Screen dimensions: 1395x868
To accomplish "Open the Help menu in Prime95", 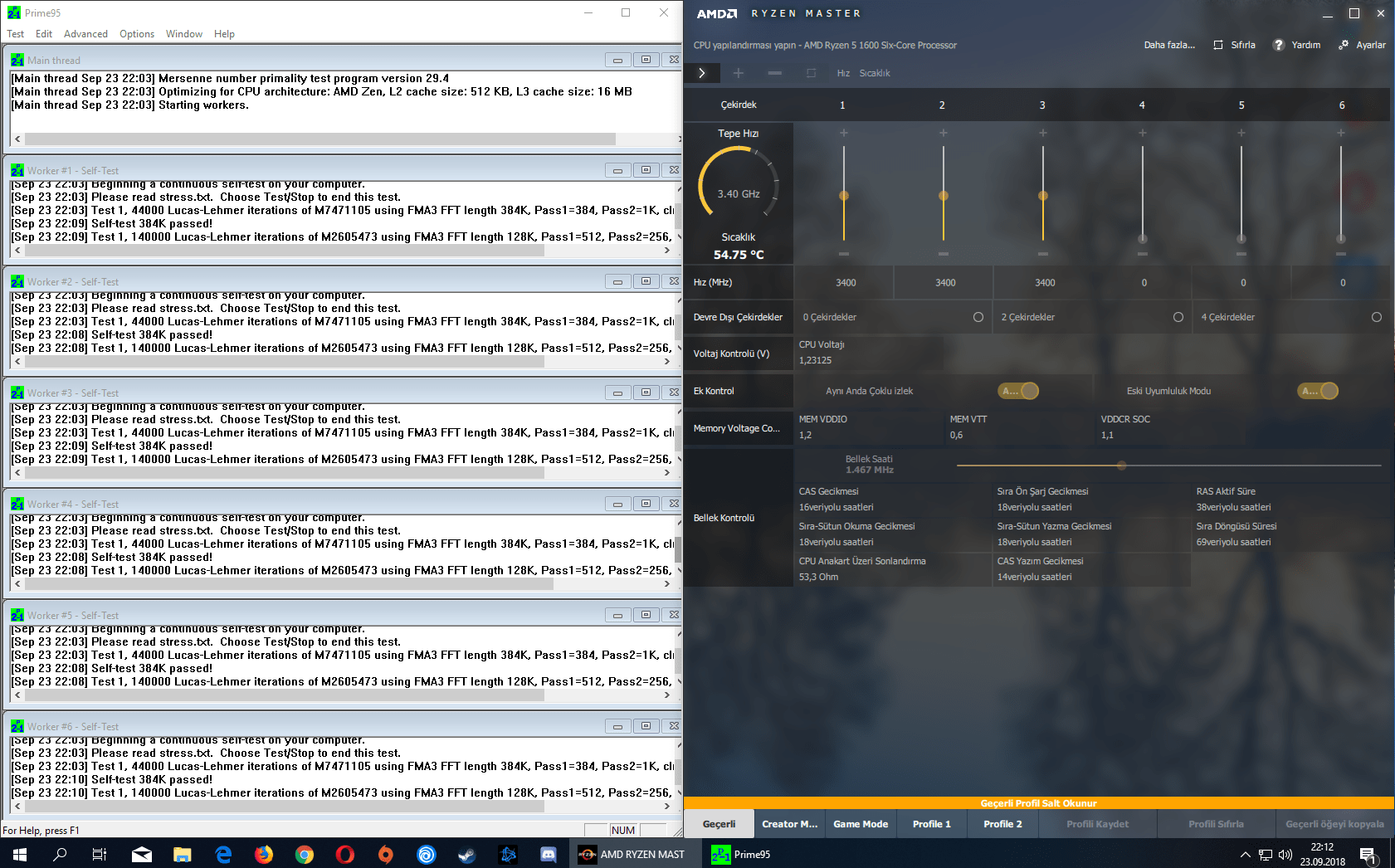I will coord(224,34).
